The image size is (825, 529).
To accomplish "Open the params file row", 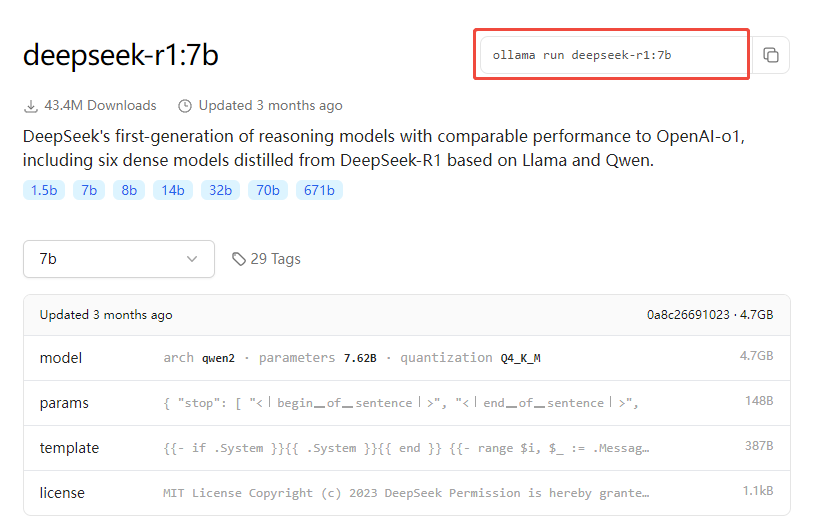I will click(407, 403).
